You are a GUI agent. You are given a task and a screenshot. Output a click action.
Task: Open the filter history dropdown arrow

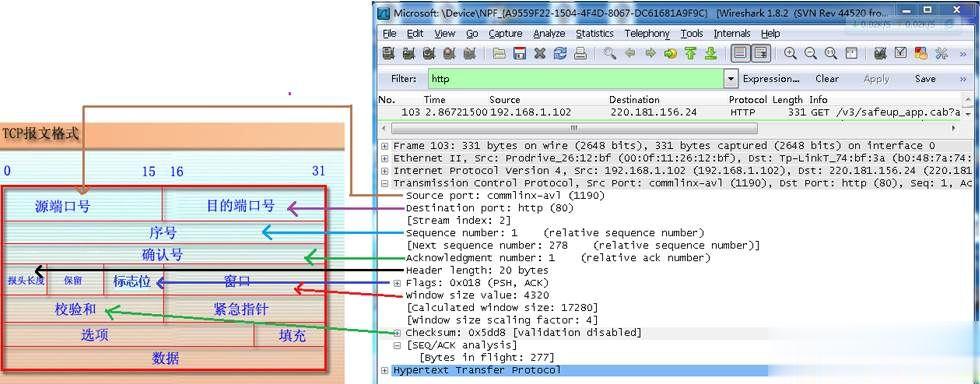[731, 79]
